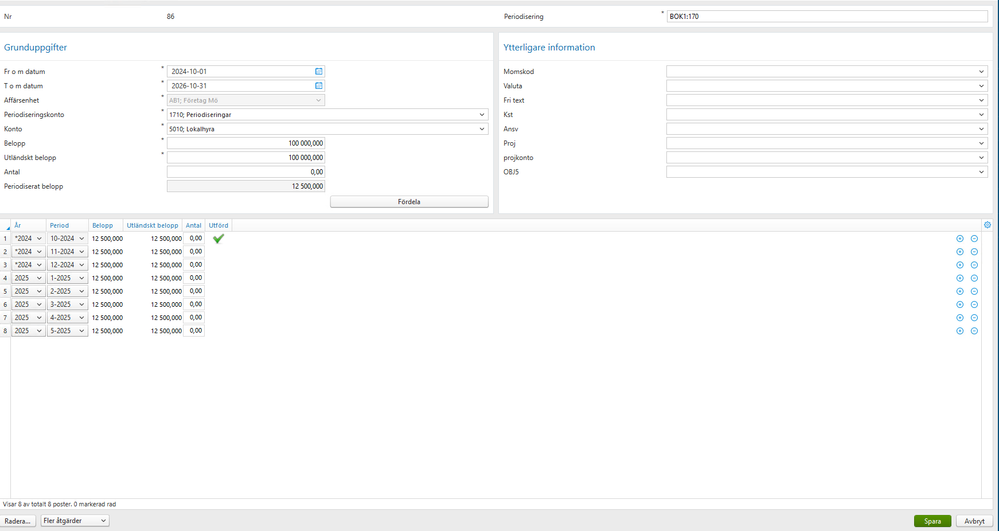Viewport: 999px width, 531px height.
Task: Click into the Belopp input field
Action: pyautogui.click(x=246, y=143)
